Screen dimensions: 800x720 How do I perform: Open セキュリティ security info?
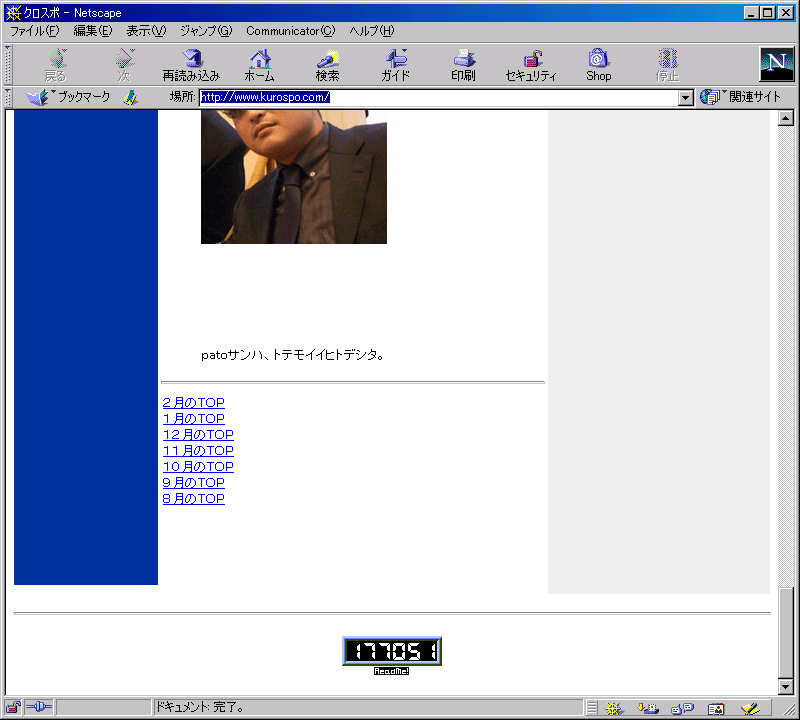[531, 65]
